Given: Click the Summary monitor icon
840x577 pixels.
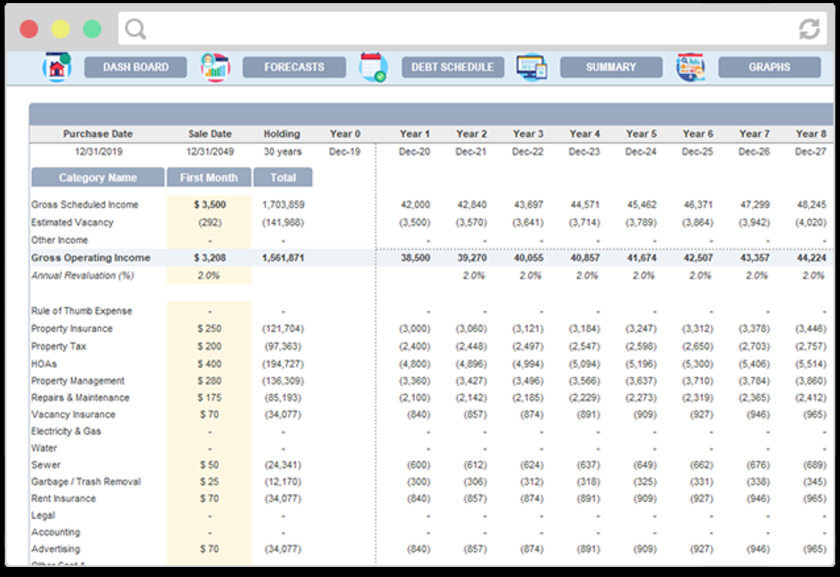Looking at the screenshot, I should coord(531,67).
